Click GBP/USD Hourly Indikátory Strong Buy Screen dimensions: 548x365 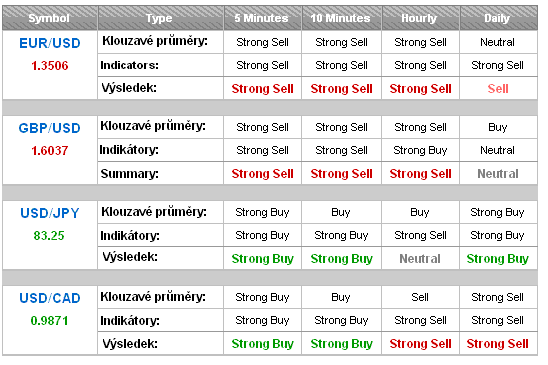(x=420, y=150)
